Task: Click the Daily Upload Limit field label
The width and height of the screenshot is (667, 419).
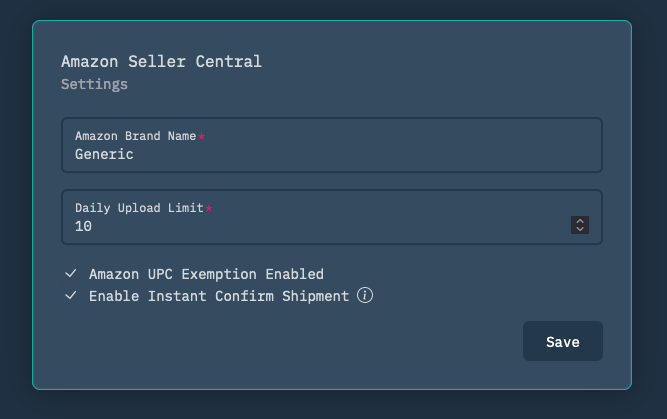Action: point(139,208)
